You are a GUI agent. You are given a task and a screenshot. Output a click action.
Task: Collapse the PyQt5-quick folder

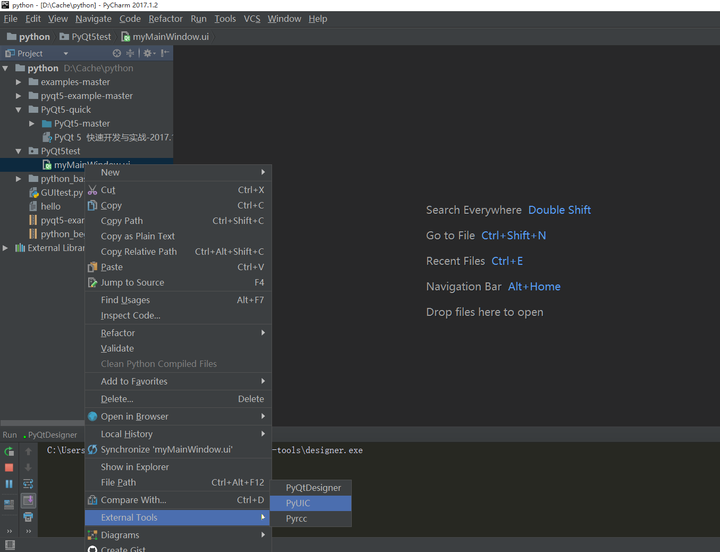coord(18,110)
